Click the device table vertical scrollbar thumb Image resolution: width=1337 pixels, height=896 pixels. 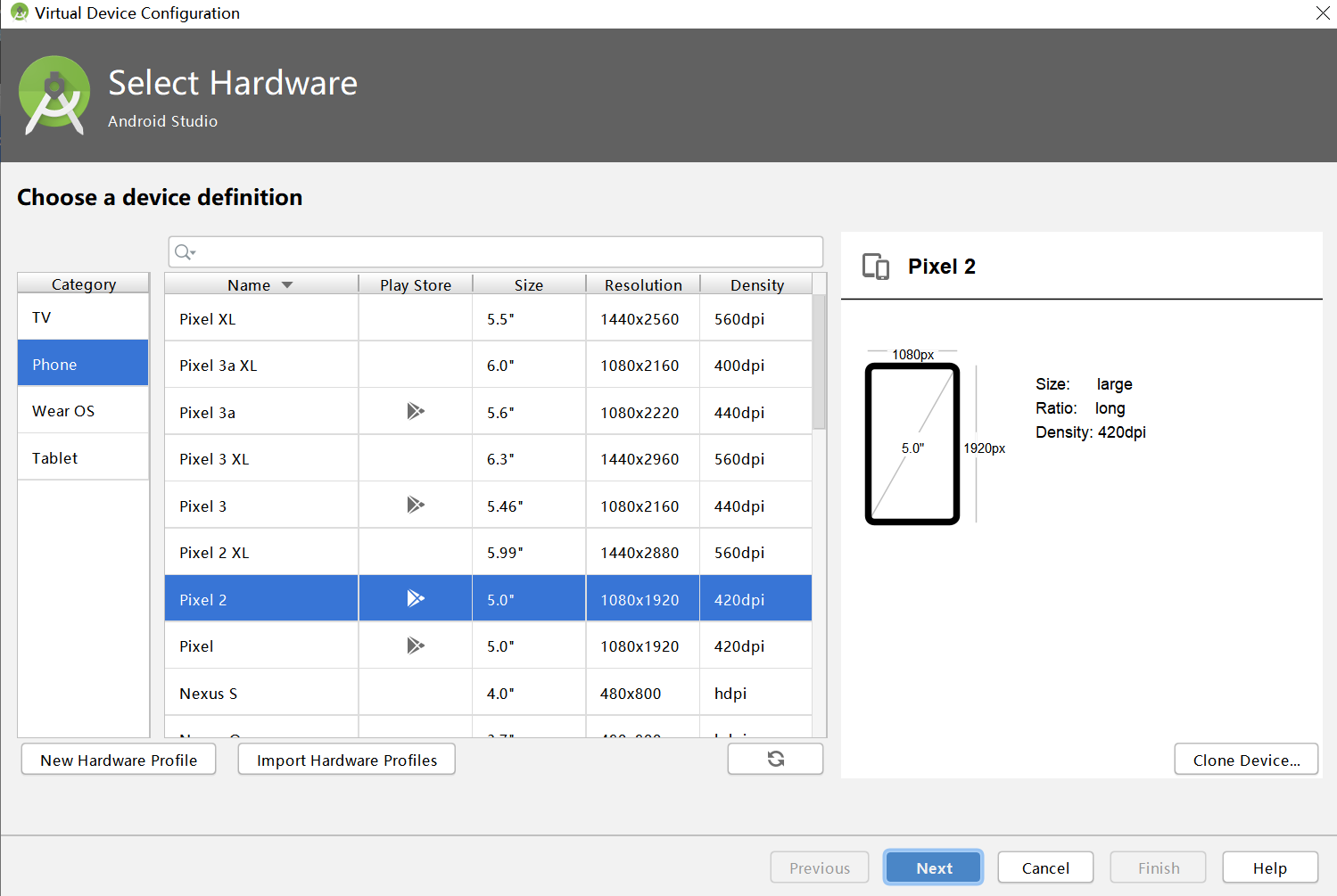pos(819,362)
